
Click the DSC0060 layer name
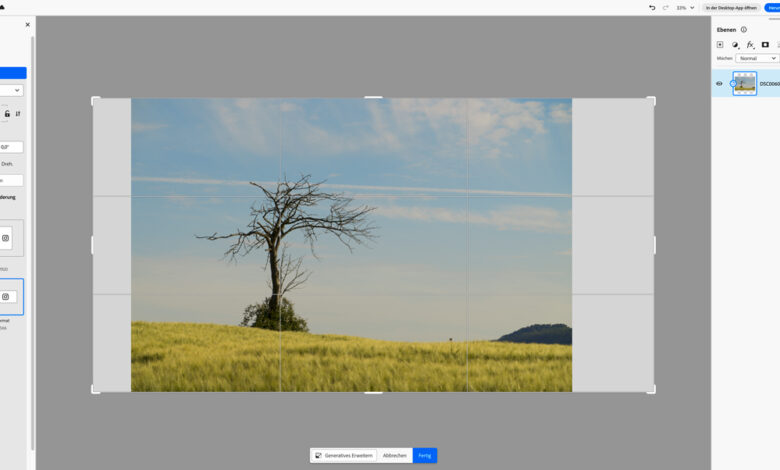[770, 84]
